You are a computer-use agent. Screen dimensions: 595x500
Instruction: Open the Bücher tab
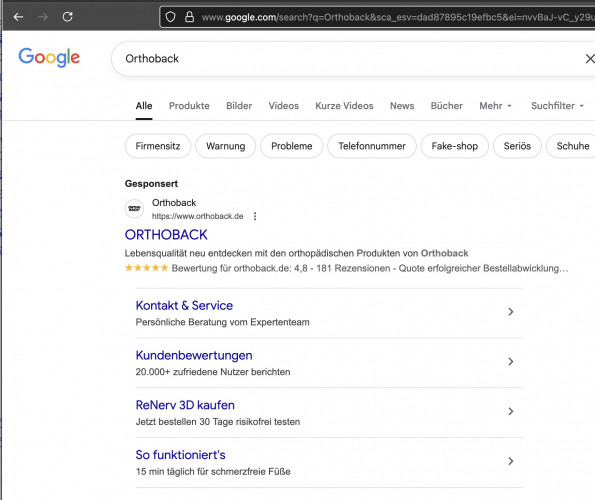click(x=447, y=106)
